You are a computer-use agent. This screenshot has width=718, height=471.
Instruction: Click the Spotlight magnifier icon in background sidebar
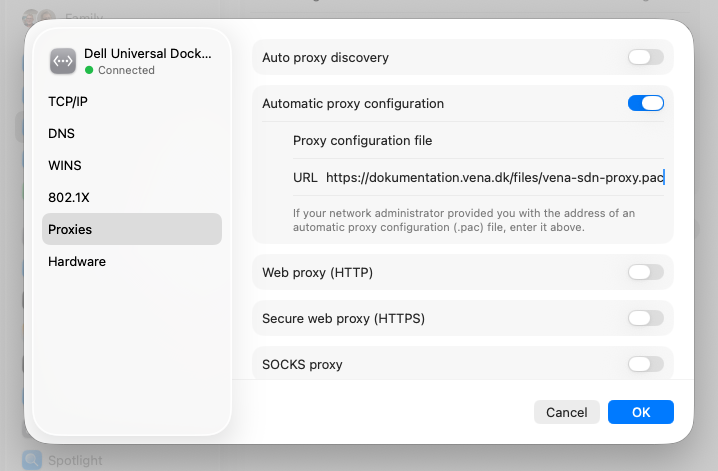[32, 460]
